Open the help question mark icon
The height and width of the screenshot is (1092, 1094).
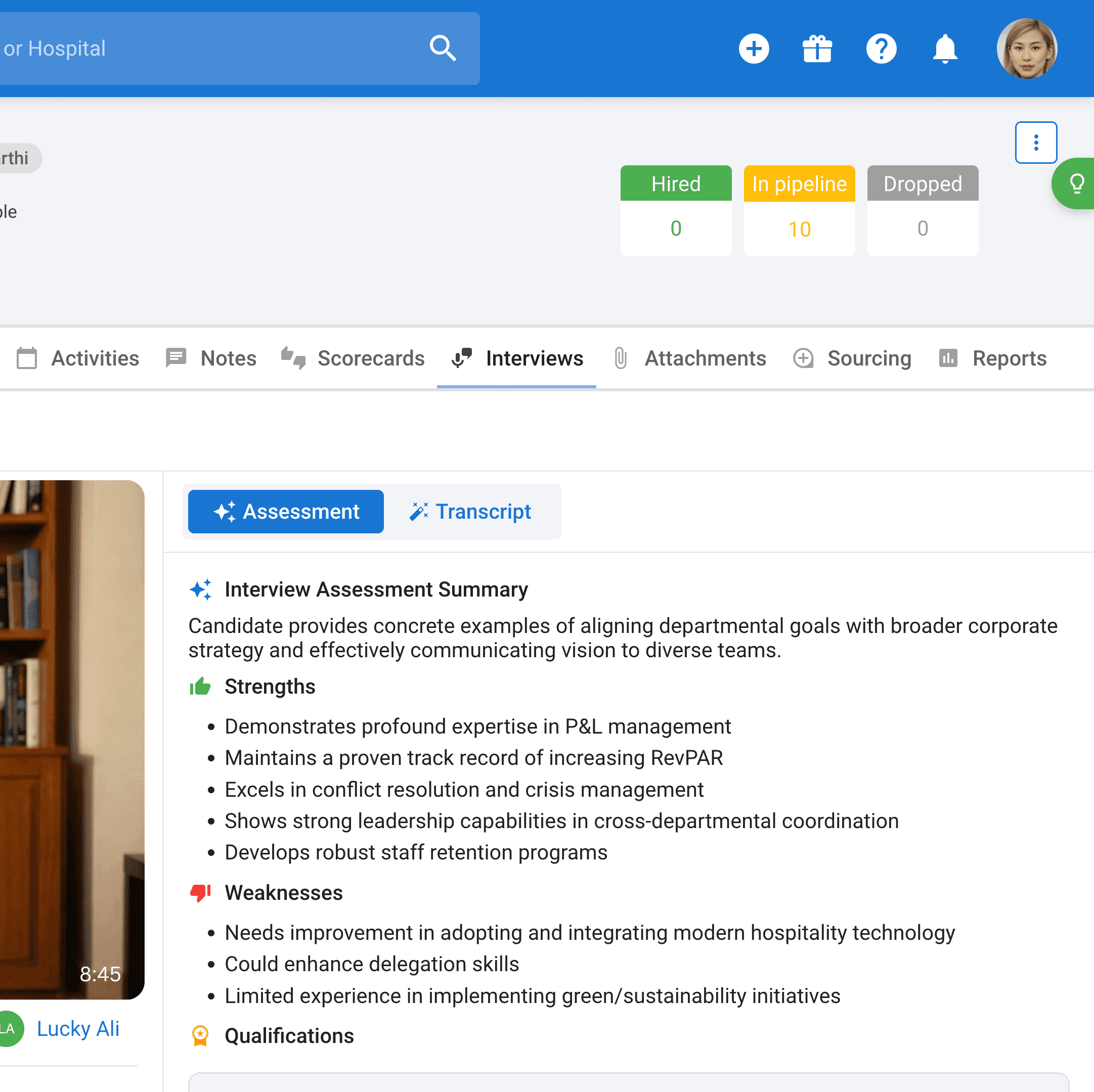click(x=881, y=49)
